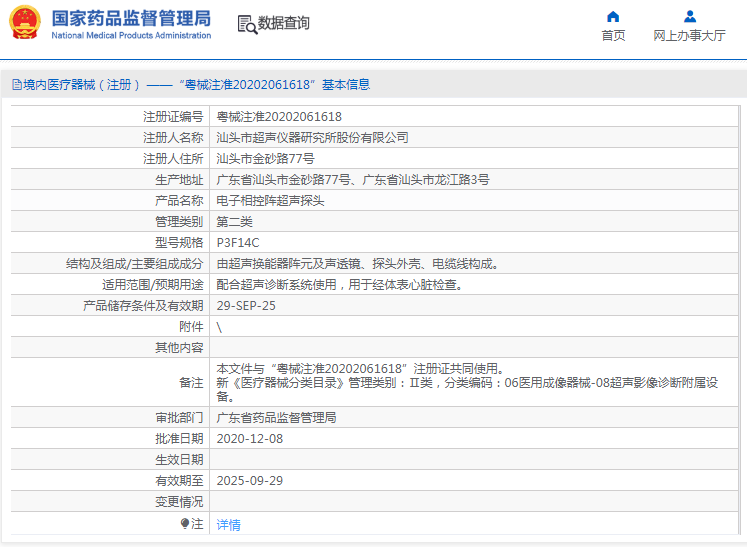Viewport: 747px width, 547px height.
Task: Open 详情 link in the 注 row
Action: 228,524
